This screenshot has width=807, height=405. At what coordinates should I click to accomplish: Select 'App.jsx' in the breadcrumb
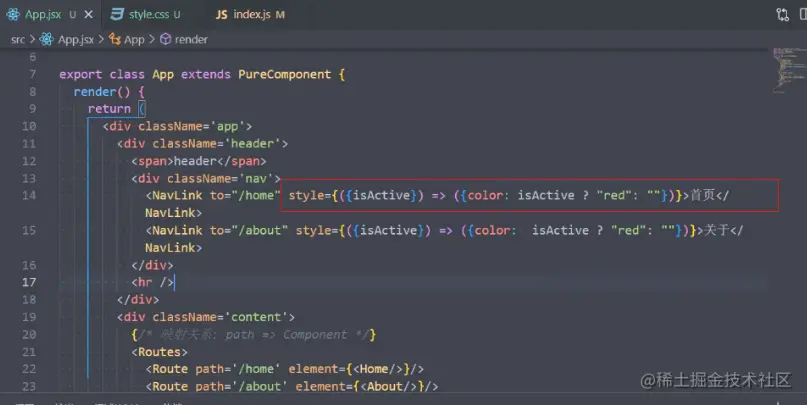[x=76, y=39]
